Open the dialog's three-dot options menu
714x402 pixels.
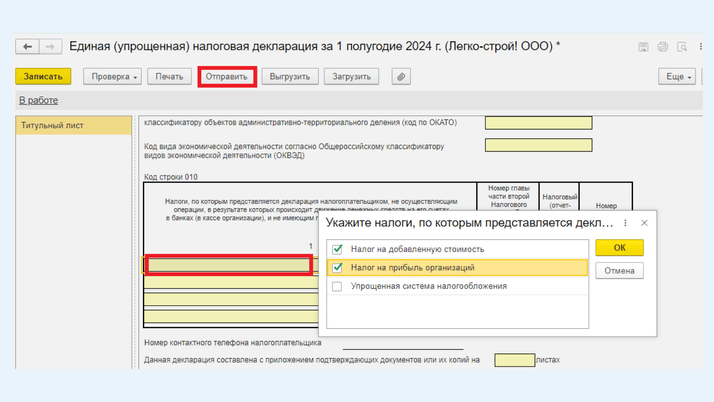click(x=626, y=223)
